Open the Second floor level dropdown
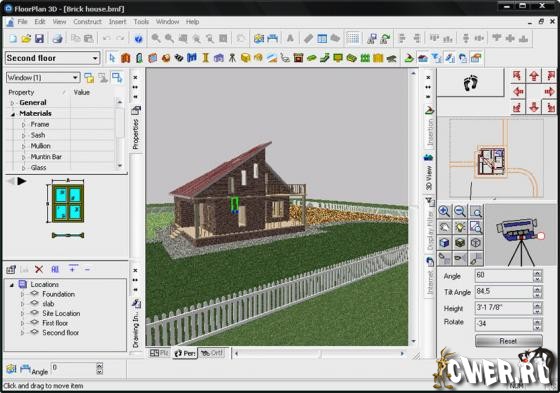The width and height of the screenshot is (560, 393). (x=52, y=58)
